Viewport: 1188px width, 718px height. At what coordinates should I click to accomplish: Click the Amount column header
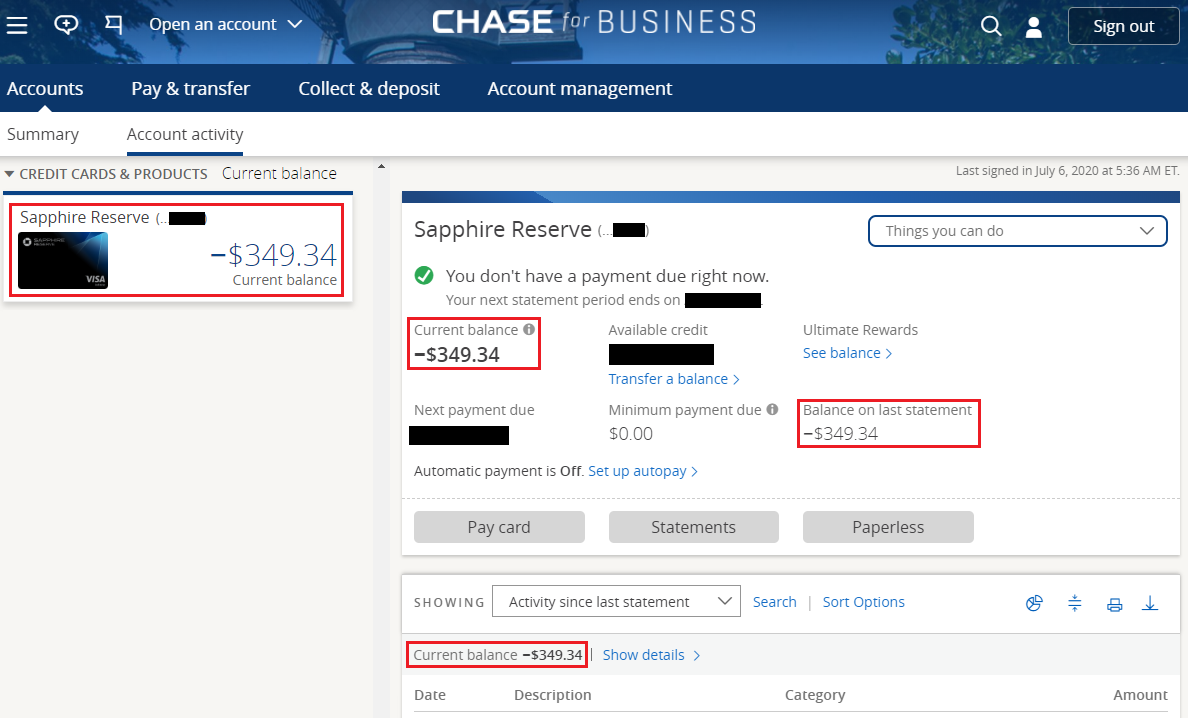coord(1140,695)
